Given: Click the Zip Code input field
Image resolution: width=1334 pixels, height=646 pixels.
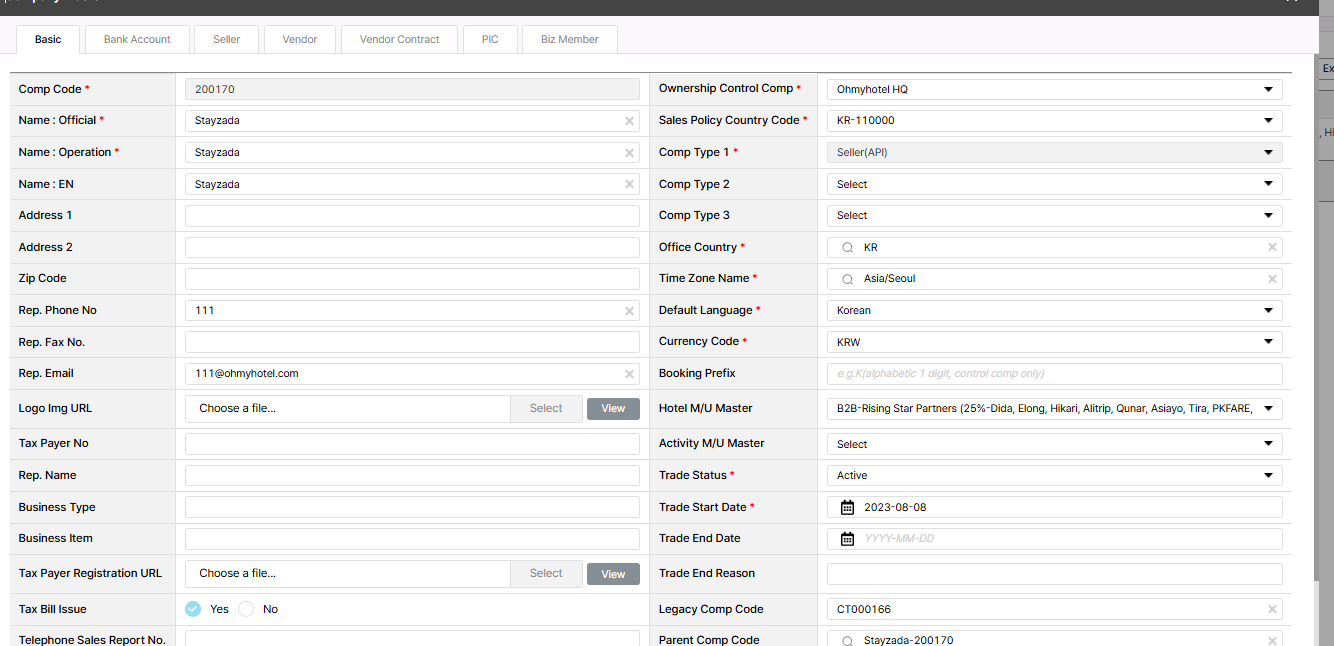Looking at the screenshot, I should tap(412, 278).
